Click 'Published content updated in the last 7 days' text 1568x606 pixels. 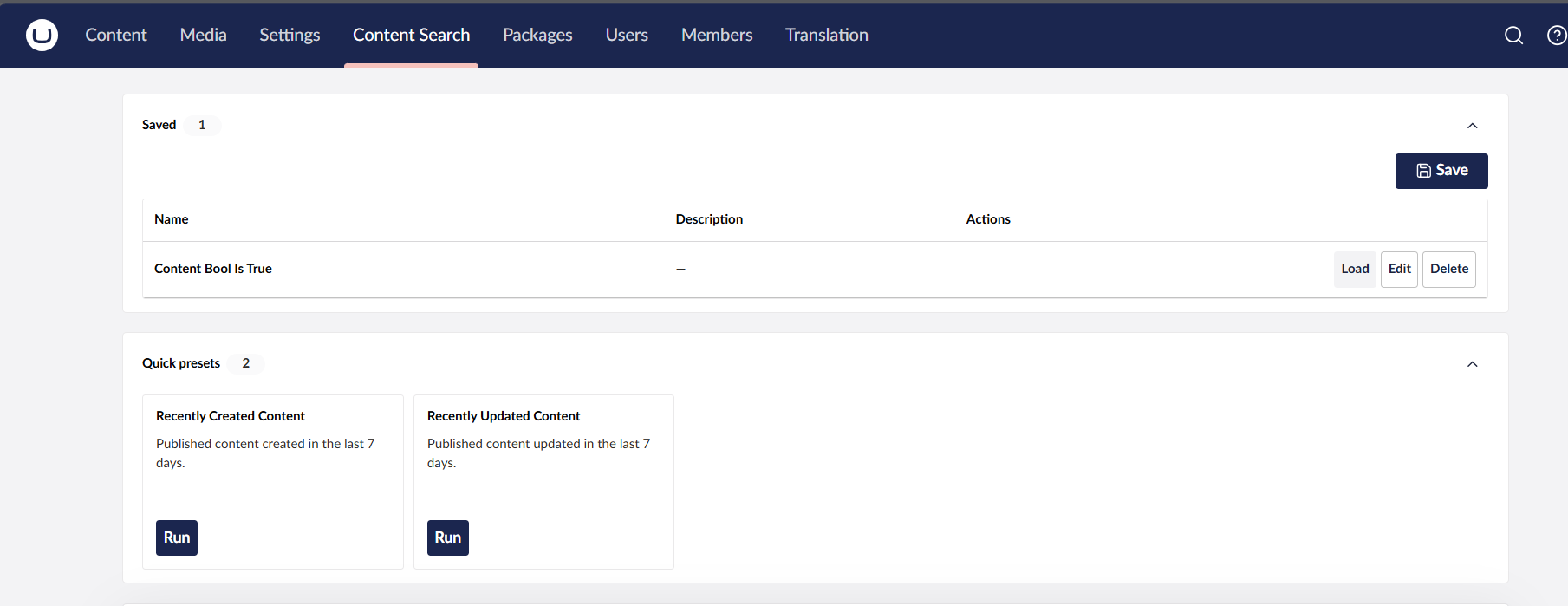[x=538, y=453]
